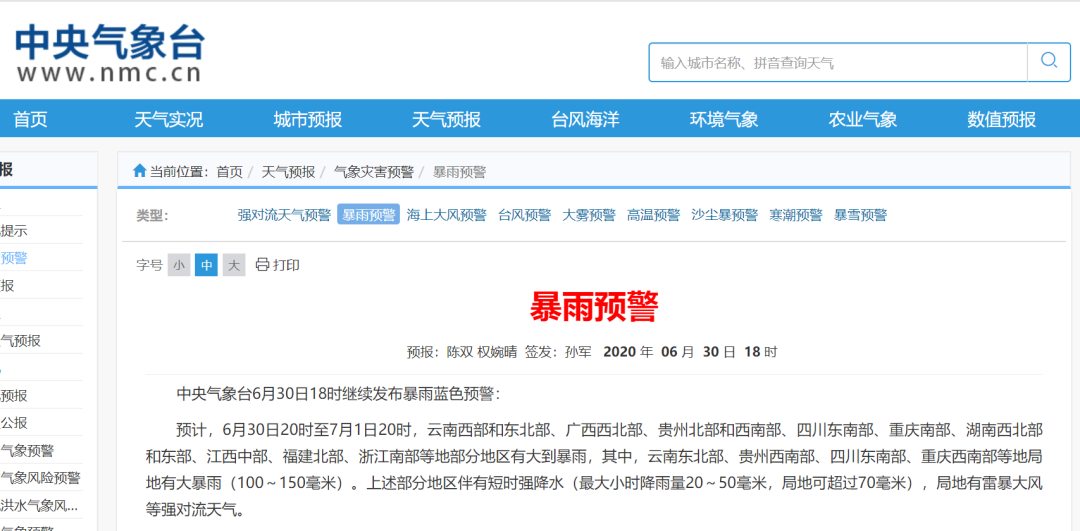Set font size to large (大)
The width and height of the screenshot is (1080, 531).
coord(233,265)
